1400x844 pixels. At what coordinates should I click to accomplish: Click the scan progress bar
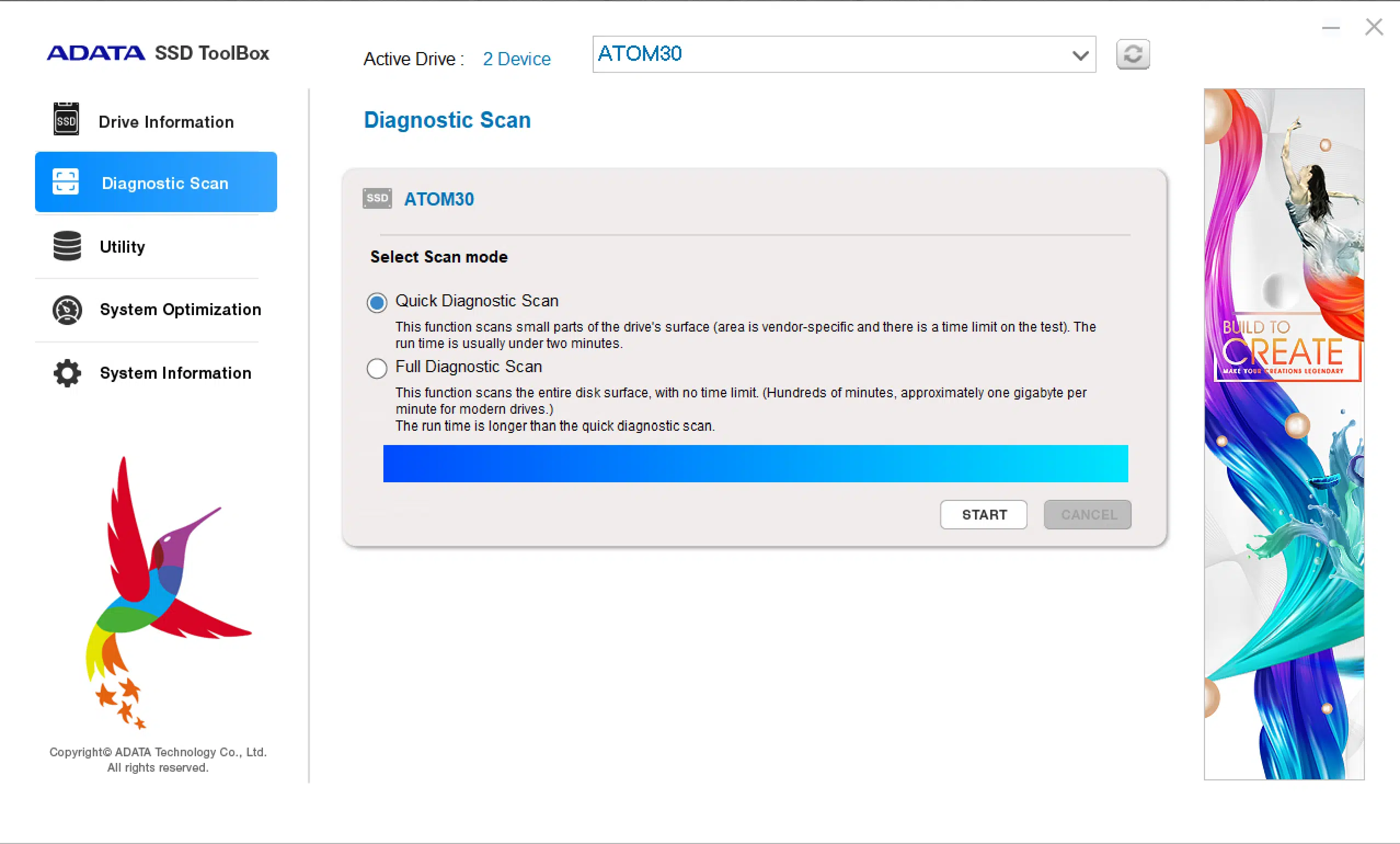pos(756,463)
